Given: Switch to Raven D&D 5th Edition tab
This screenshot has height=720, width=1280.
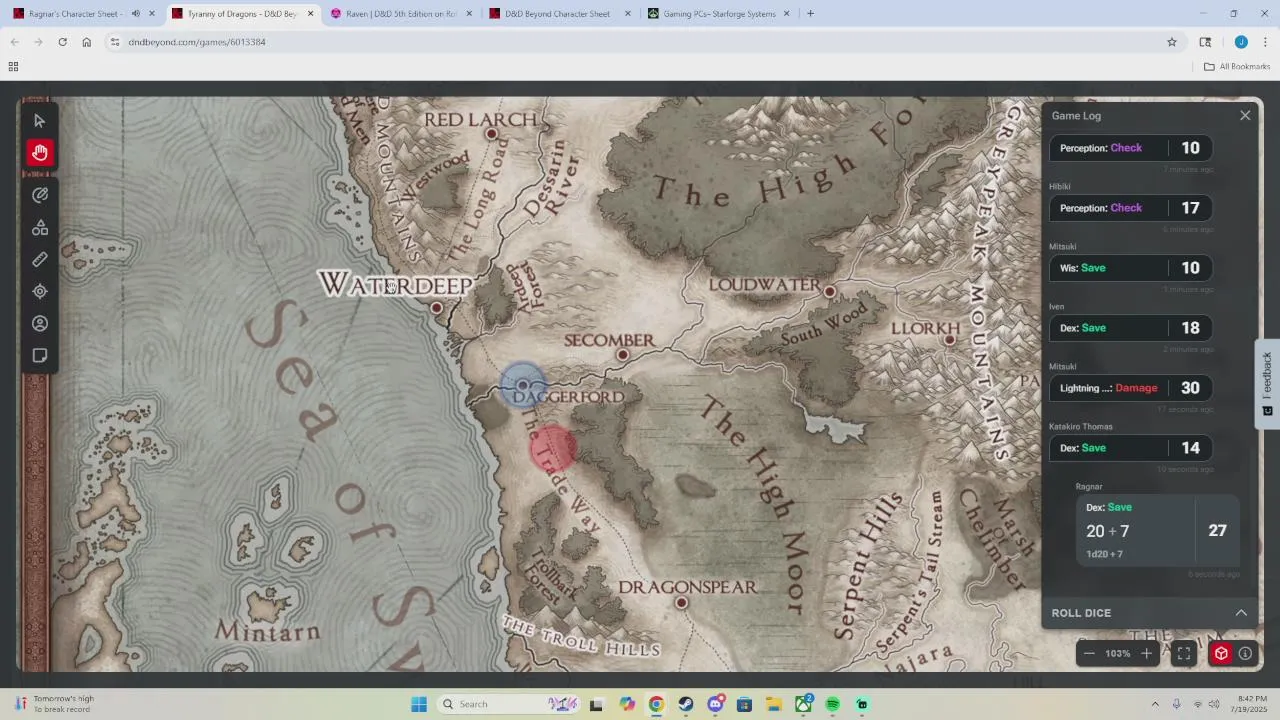Looking at the screenshot, I should (x=400, y=14).
